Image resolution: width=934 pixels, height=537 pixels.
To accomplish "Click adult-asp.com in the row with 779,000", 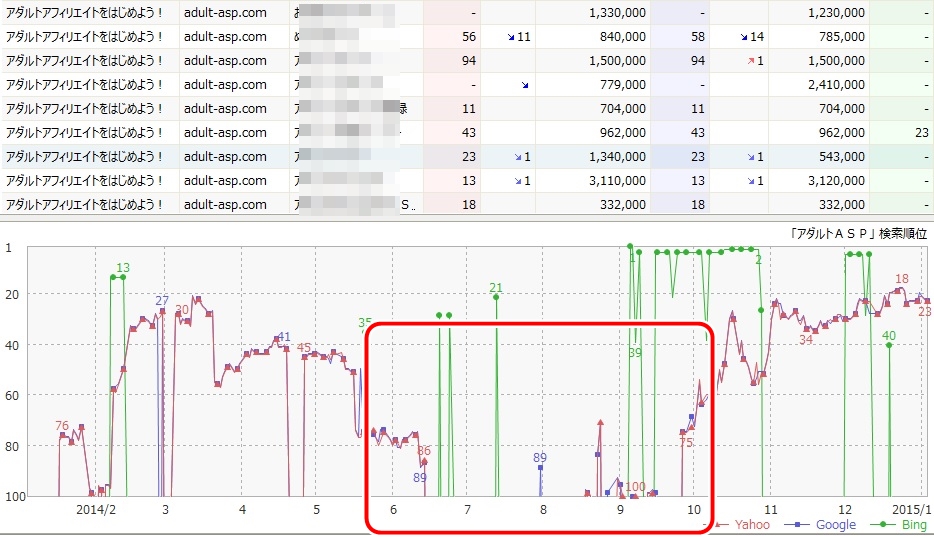I will click(x=225, y=85).
